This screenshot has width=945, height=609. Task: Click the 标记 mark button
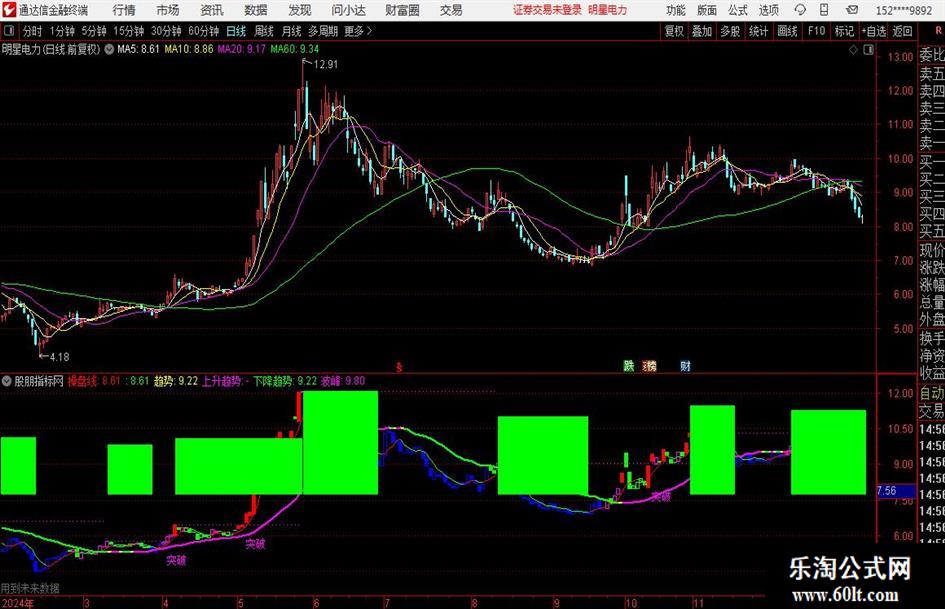(844, 31)
